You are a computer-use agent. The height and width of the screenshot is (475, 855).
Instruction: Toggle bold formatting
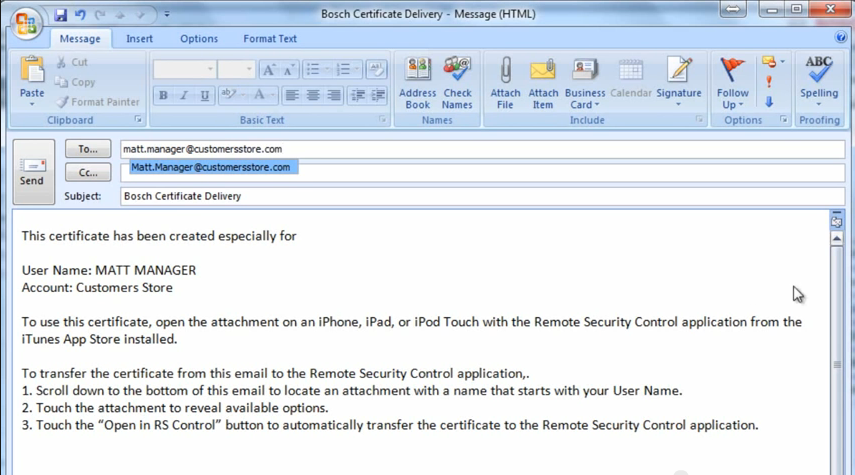(x=163, y=95)
